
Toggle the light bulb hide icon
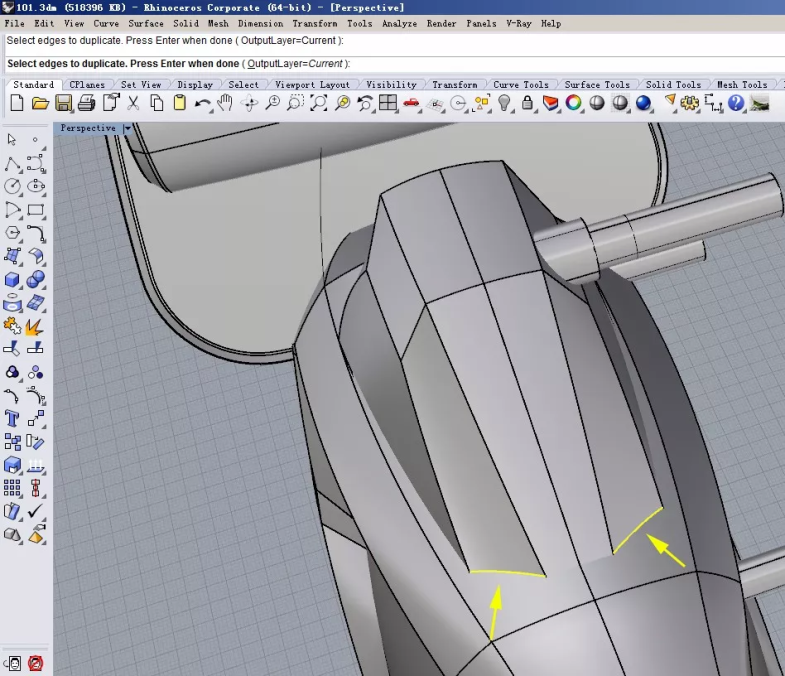(x=504, y=103)
